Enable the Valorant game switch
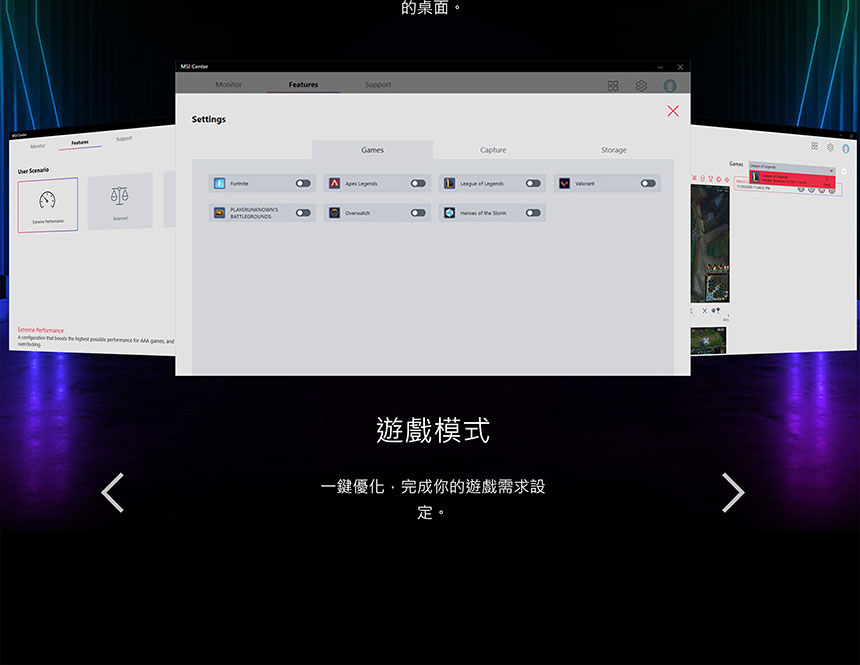 tap(648, 183)
